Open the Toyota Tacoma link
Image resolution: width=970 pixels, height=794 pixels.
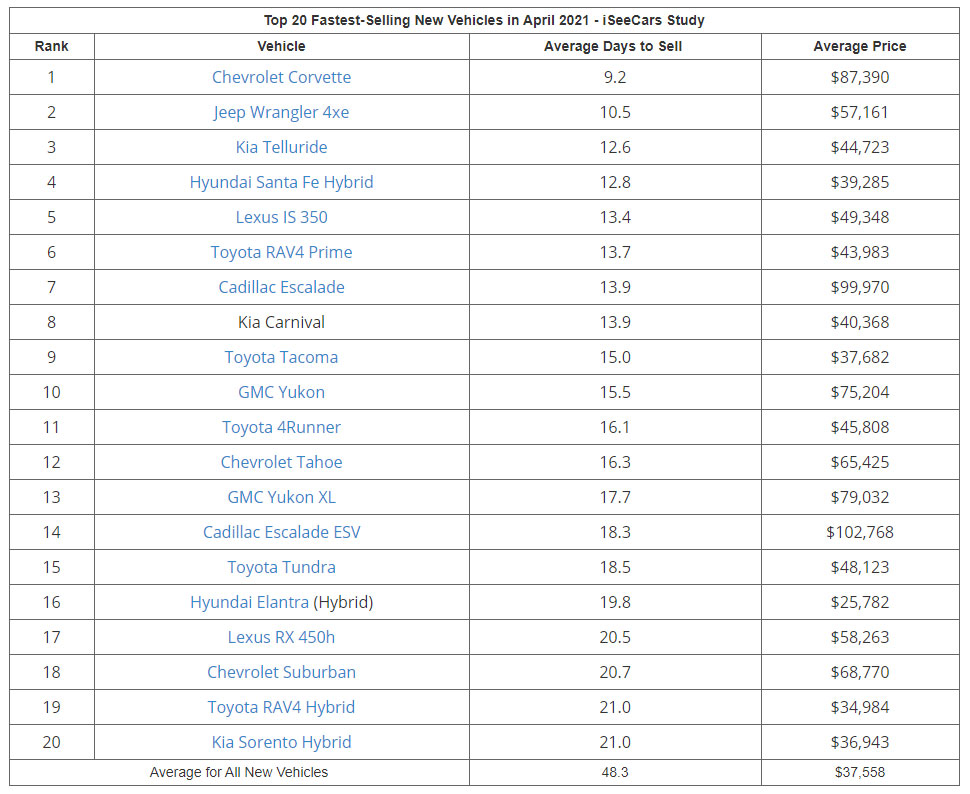click(x=281, y=357)
